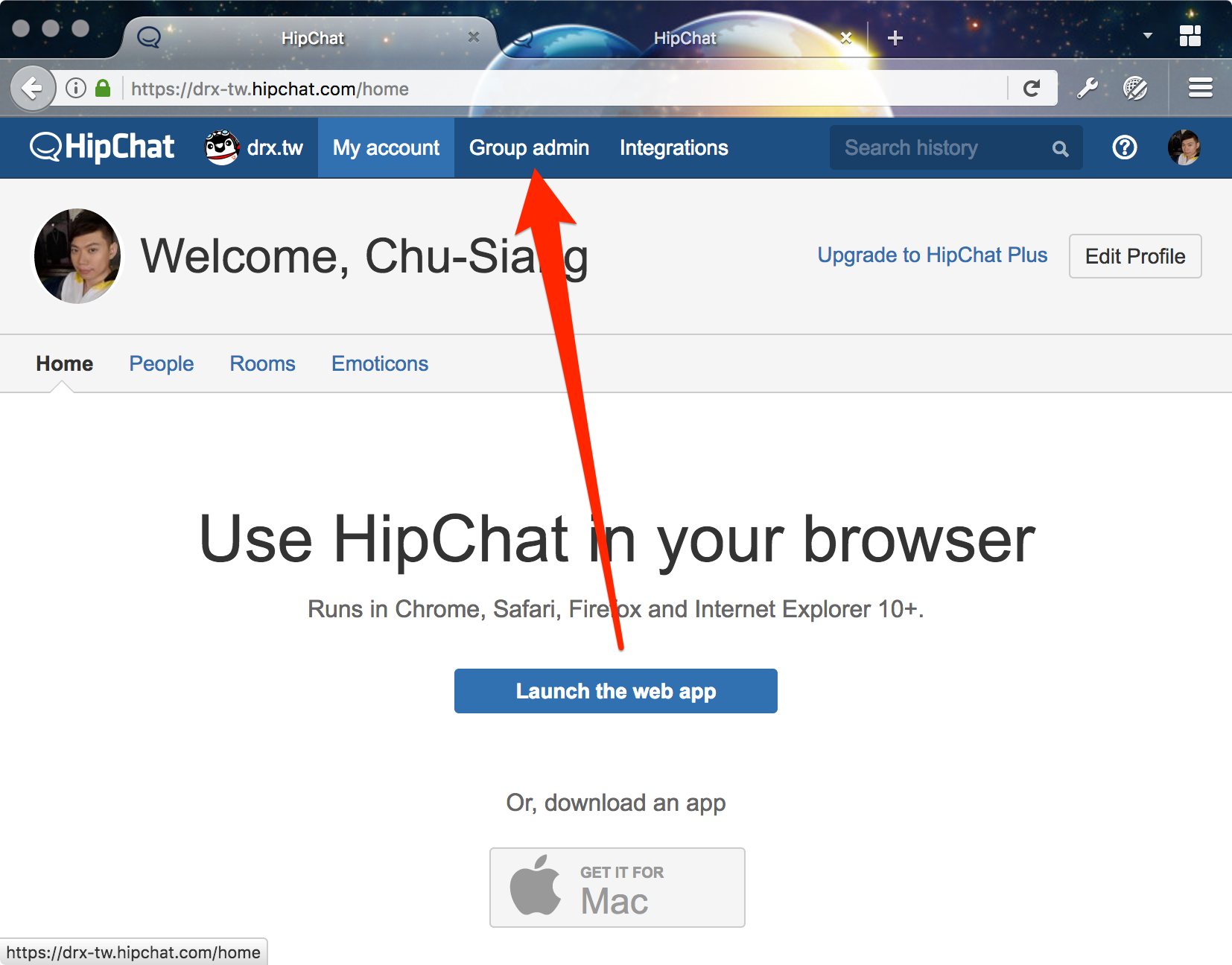Select the first HipChat browser tab
Image resolution: width=1232 pixels, height=965 pixels.
[x=312, y=38]
